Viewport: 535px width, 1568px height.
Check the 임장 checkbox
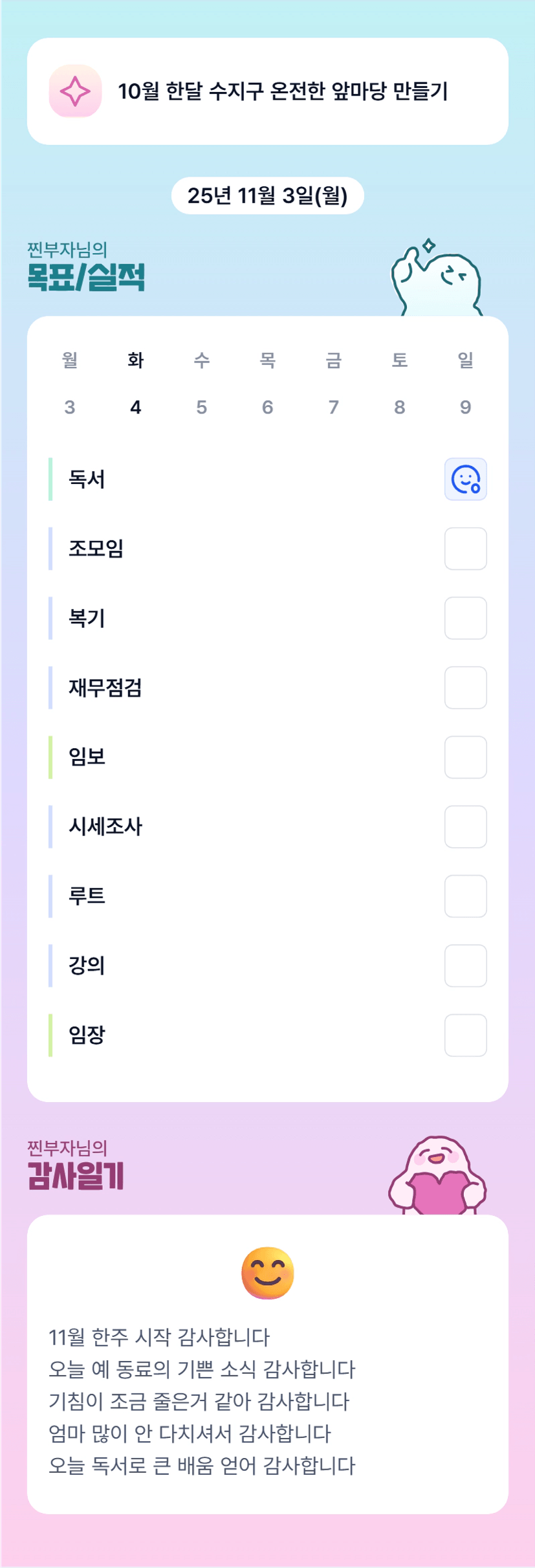click(465, 1035)
